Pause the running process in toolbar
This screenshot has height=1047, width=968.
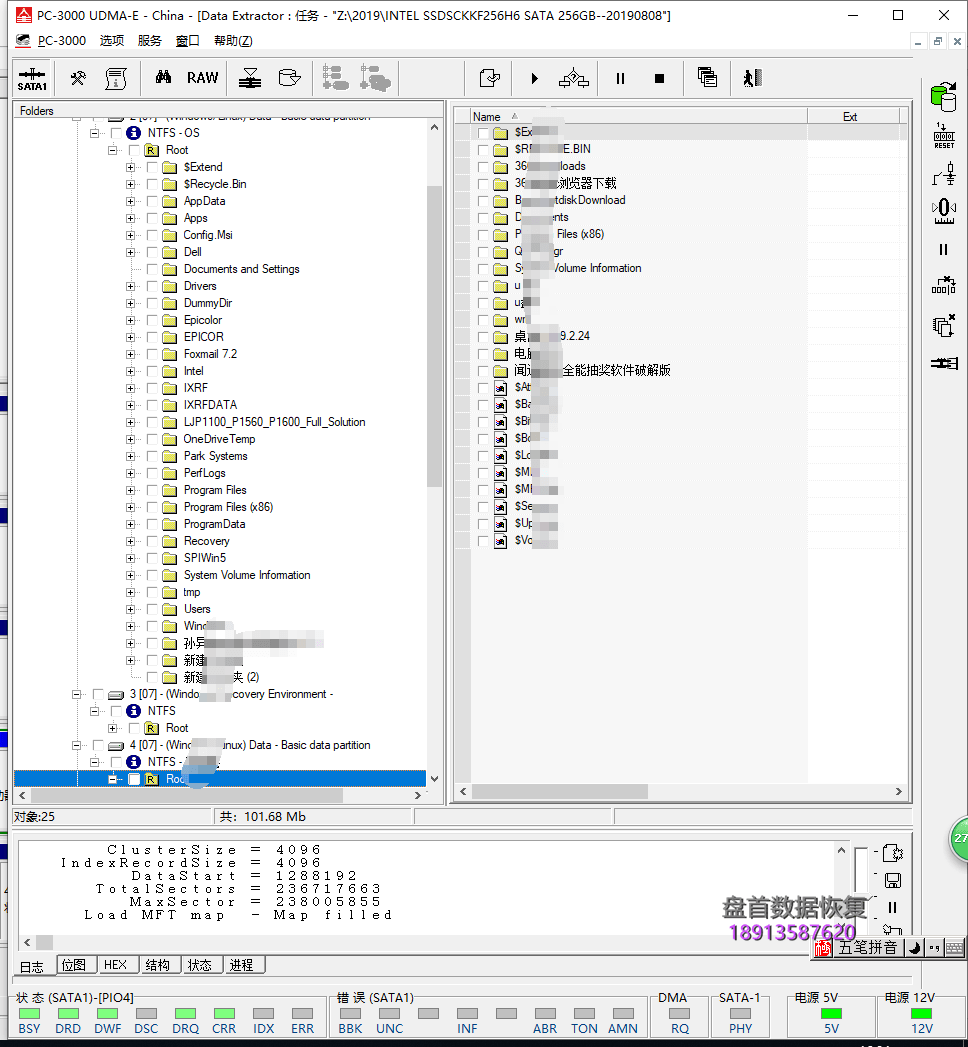(620, 79)
